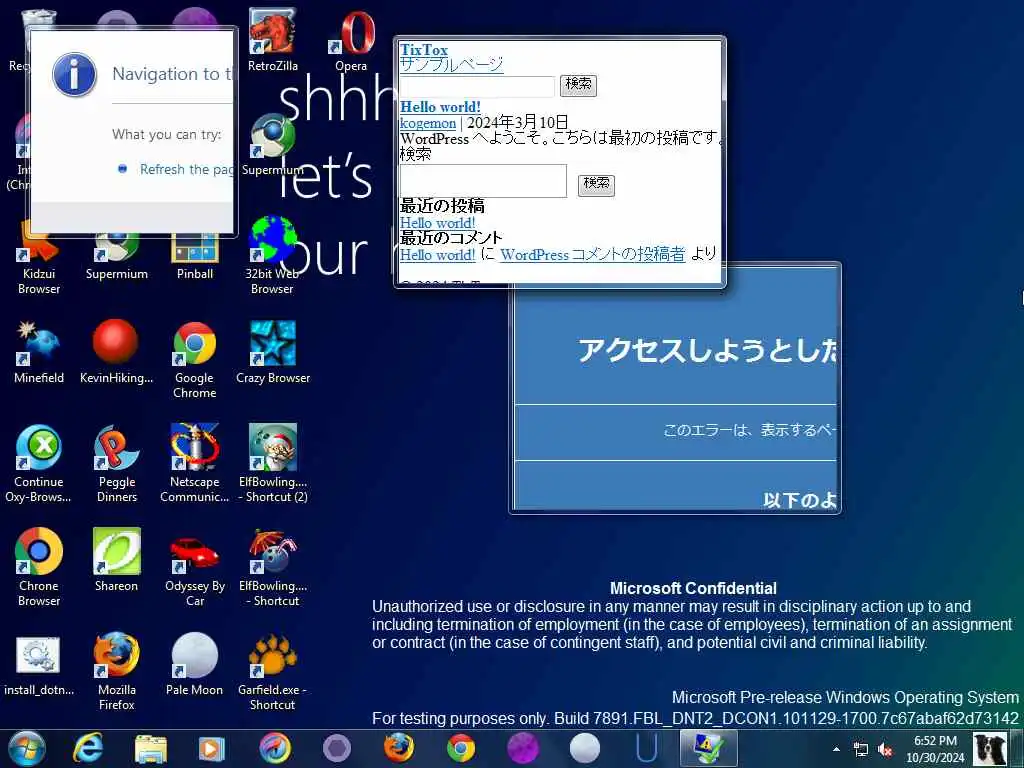Select the このエラーは text in blue window
Viewport: 1024px width, 768px height.
pos(749,430)
